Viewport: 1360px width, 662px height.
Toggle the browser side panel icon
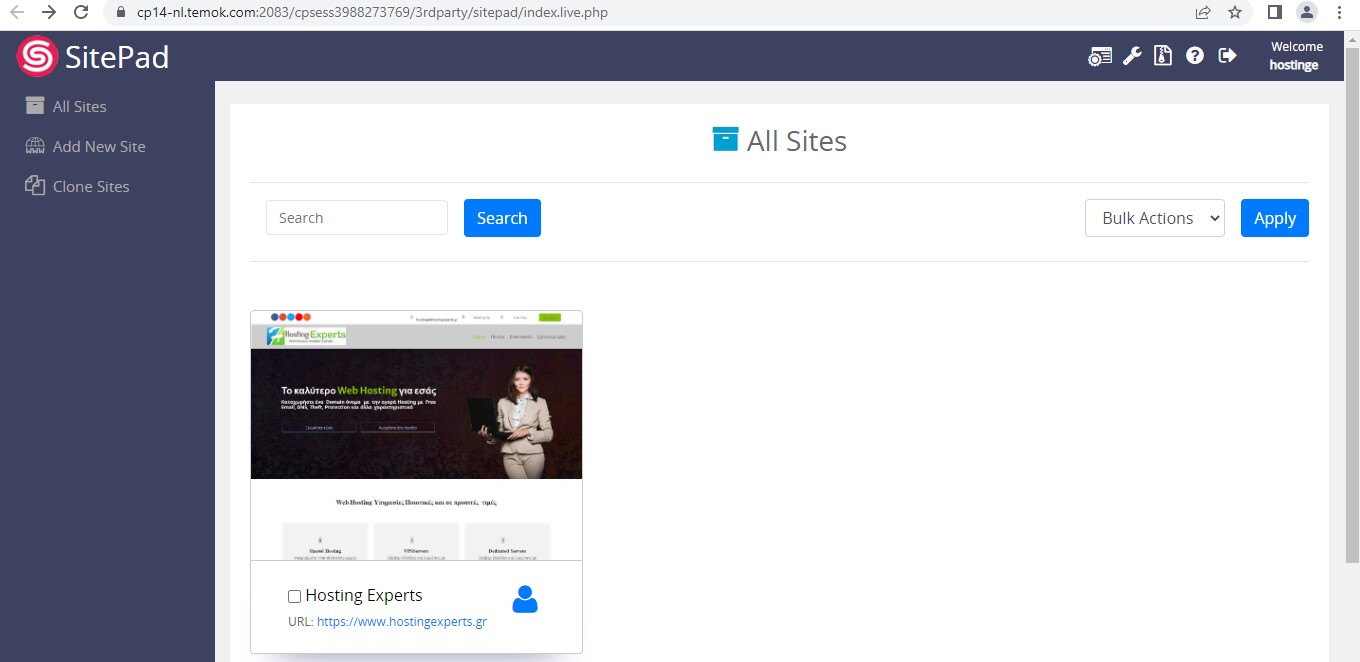tap(1275, 13)
